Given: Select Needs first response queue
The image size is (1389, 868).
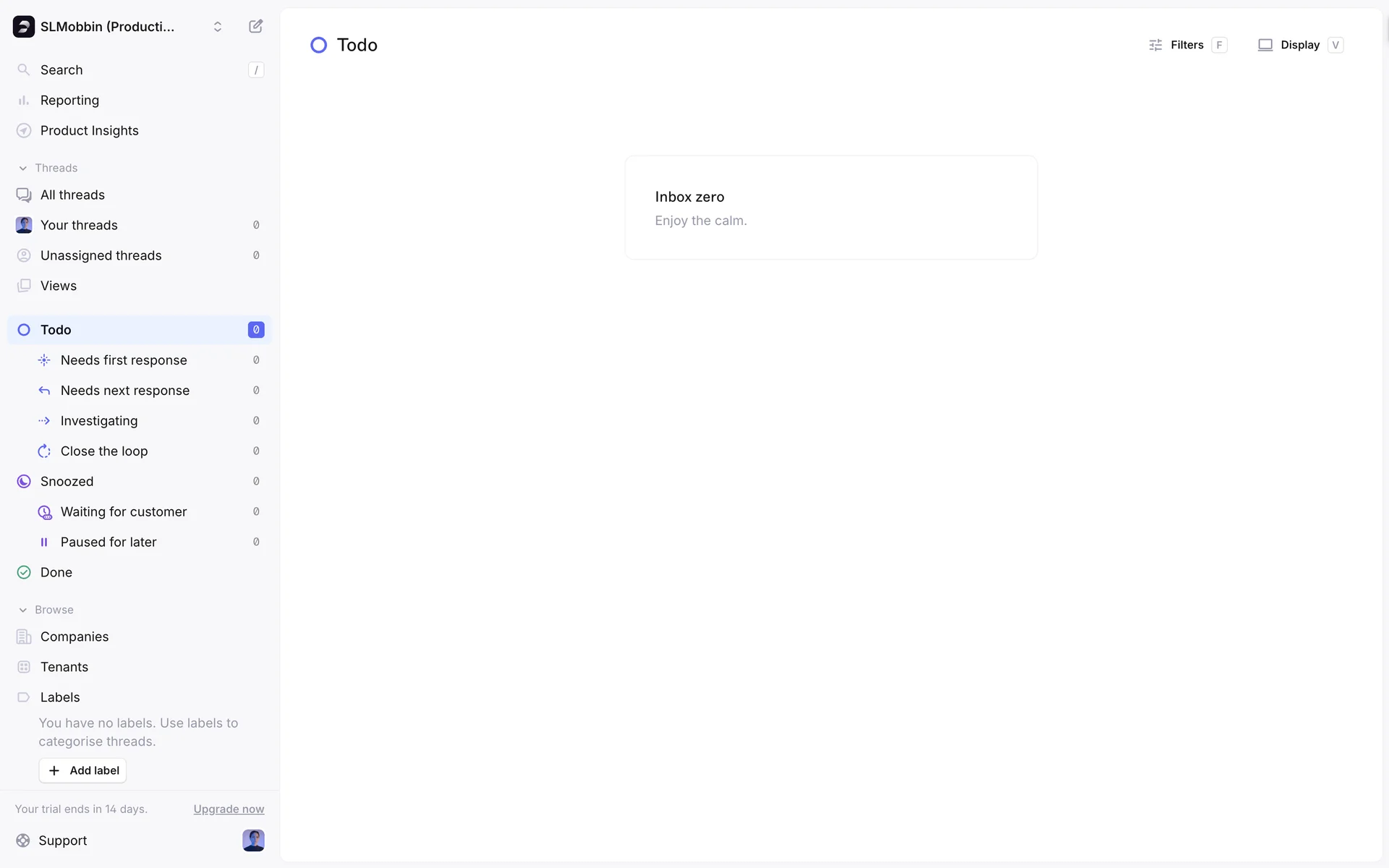Looking at the screenshot, I should coord(124,360).
